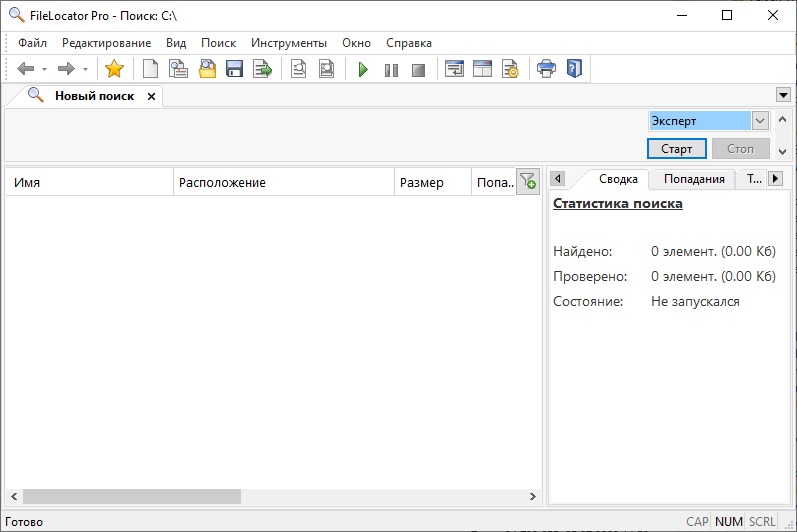Open the Back arrow history dropdown
The width and height of the screenshot is (797, 532).
coord(44,69)
